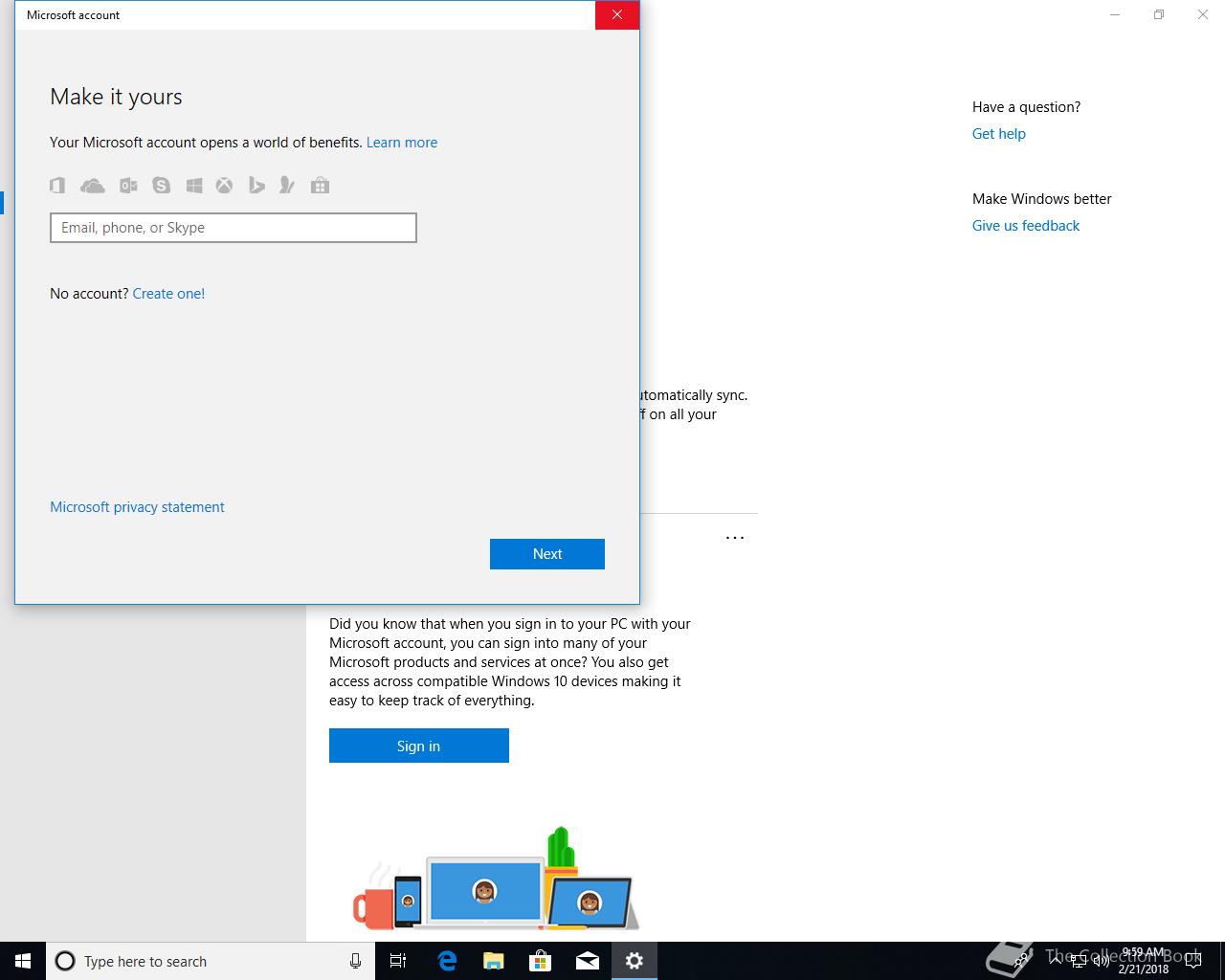Open Microsoft Store from the taskbar
This screenshot has width=1225, height=980.
click(541, 961)
